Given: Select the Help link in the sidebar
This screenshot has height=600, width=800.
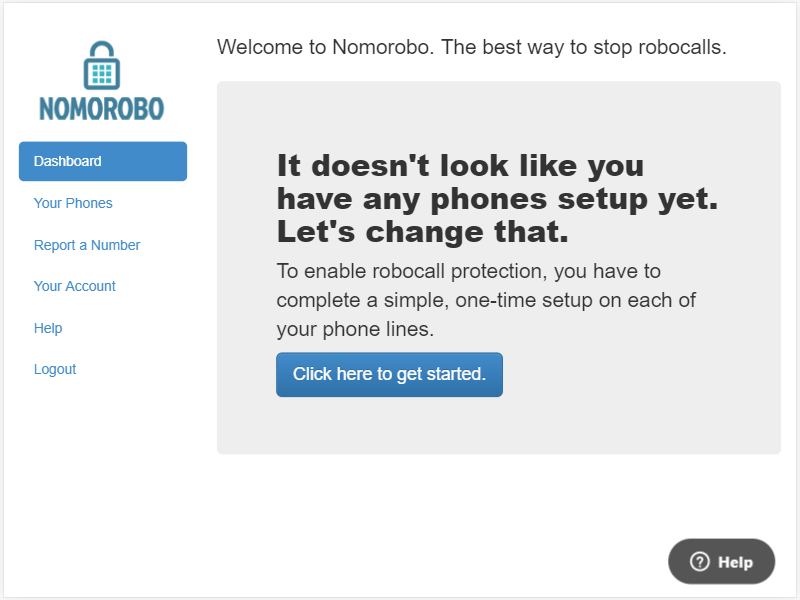Looking at the screenshot, I should 48,328.
